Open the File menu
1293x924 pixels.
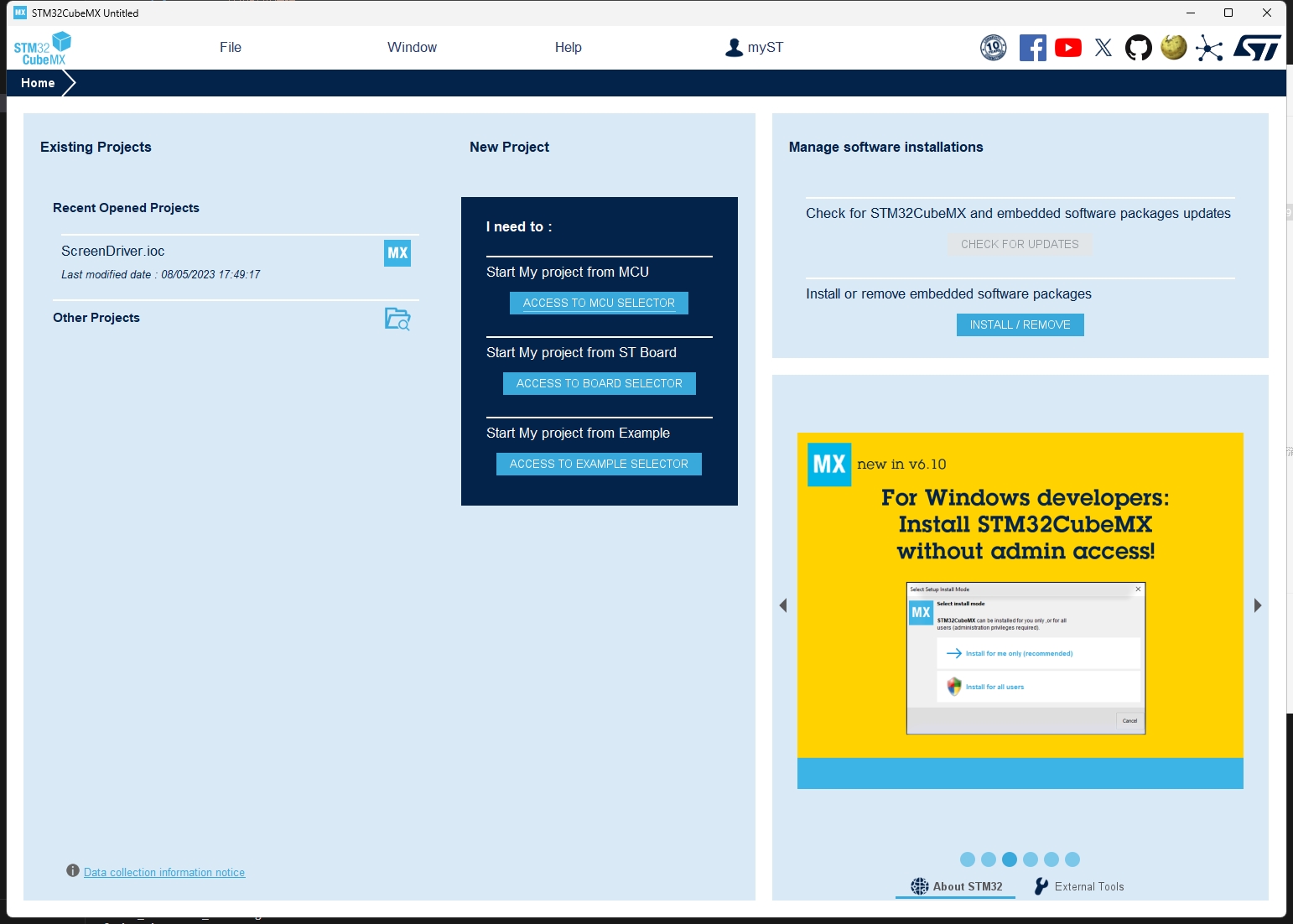231,48
